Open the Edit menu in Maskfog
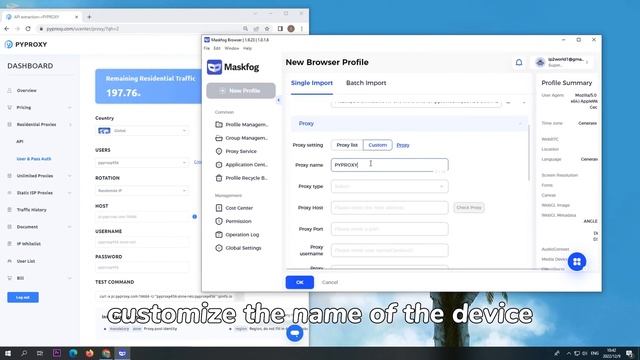This screenshot has width=640, height=360. point(217,48)
